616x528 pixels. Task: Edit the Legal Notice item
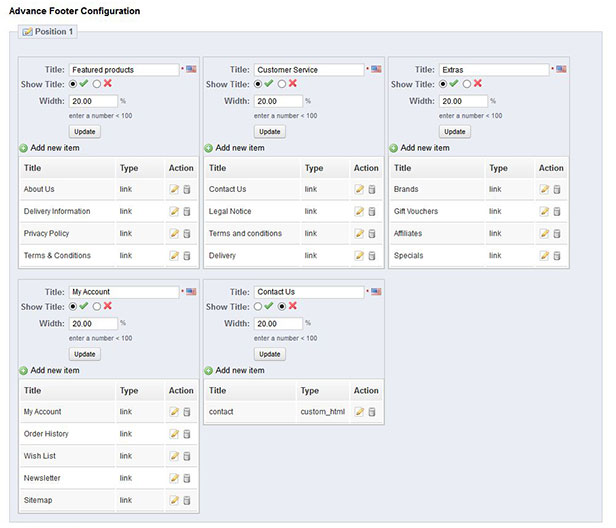point(359,211)
